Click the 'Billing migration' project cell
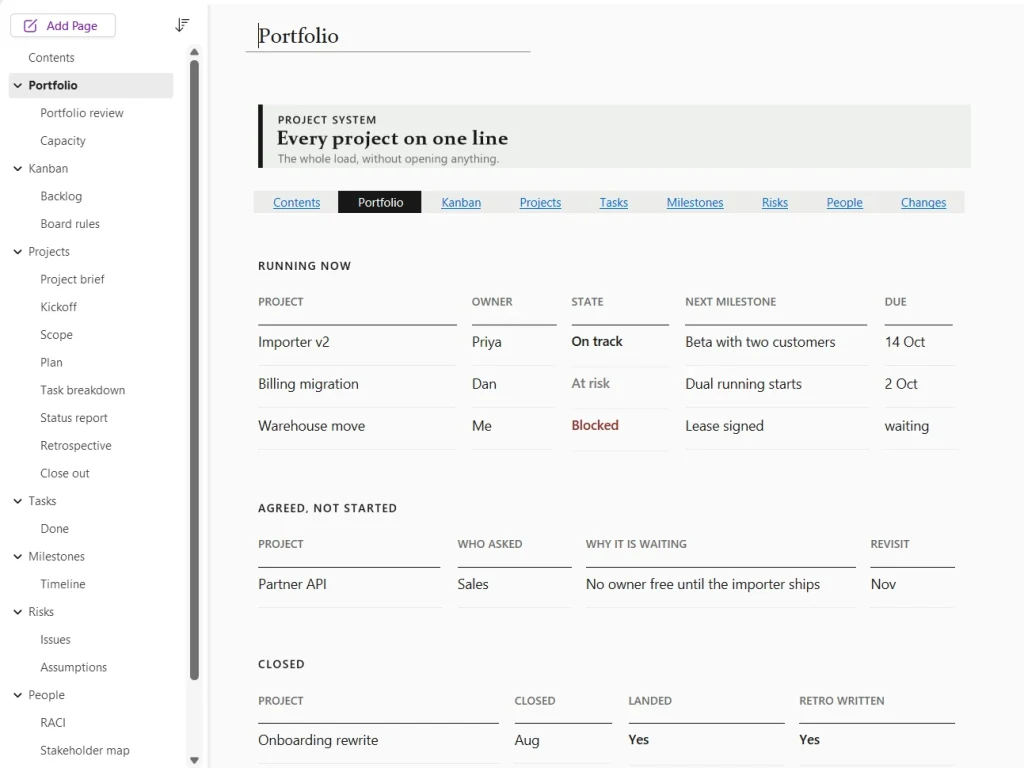Screen dimensions: 1024x768 308,383
